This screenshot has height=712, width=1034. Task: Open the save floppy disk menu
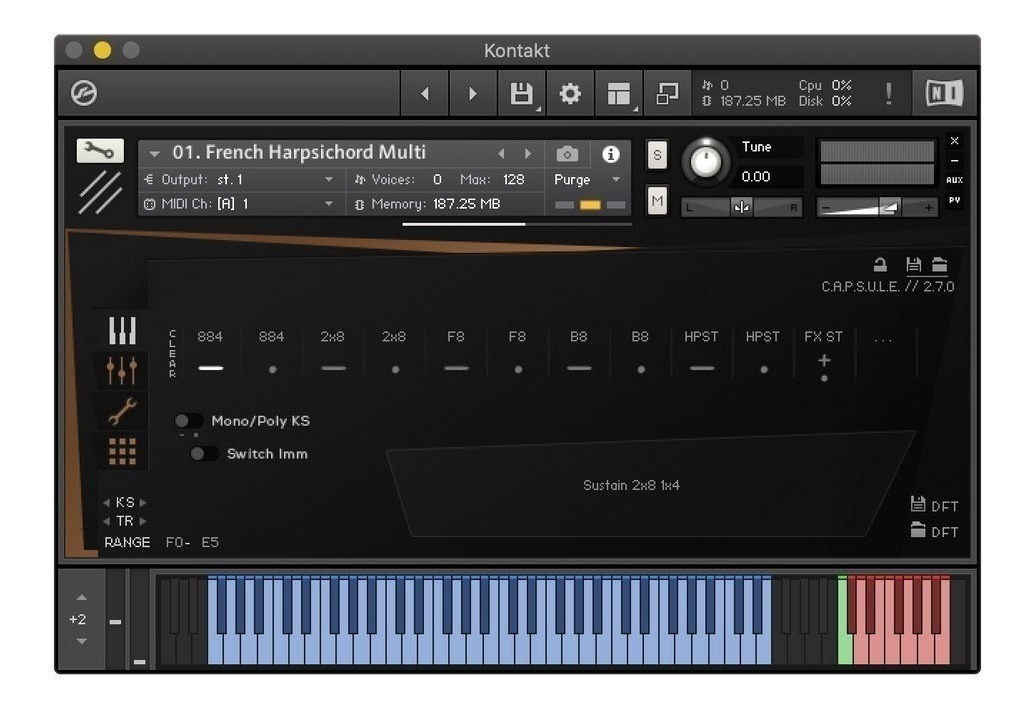[522, 94]
